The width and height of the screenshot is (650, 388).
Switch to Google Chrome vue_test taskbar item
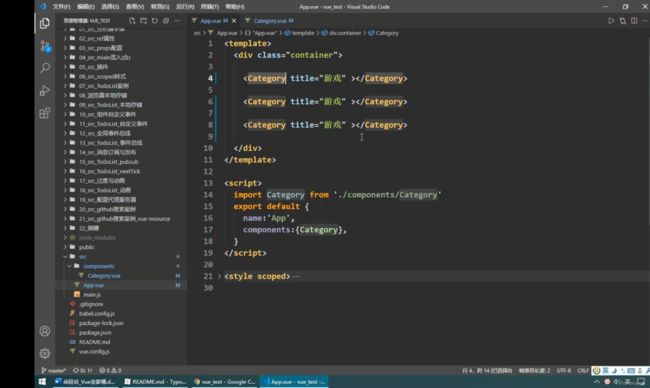coord(225,382)
